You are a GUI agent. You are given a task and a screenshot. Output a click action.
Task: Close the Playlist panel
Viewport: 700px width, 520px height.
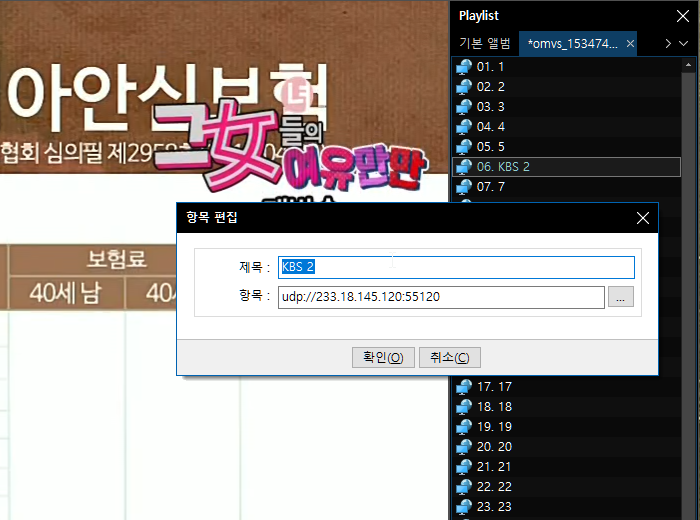[683, 16]
